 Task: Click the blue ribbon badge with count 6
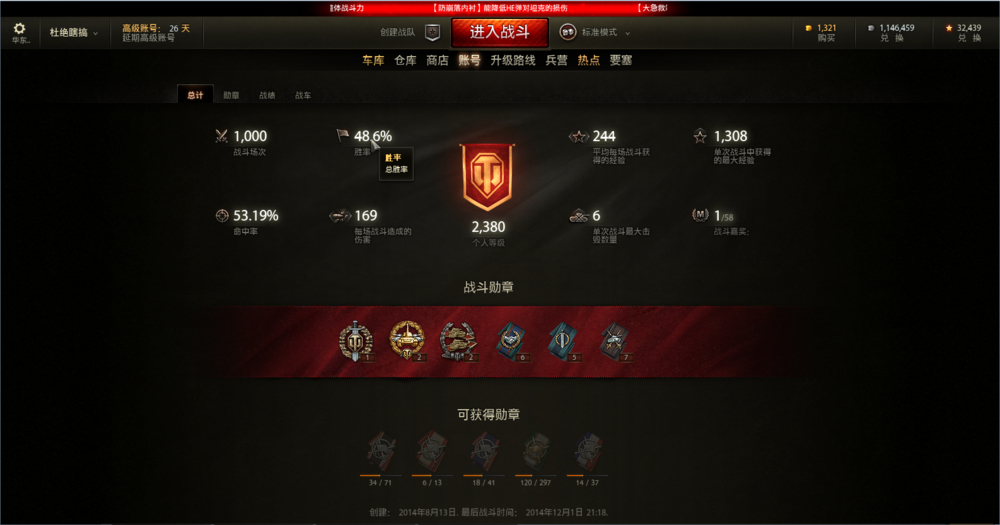511,341
